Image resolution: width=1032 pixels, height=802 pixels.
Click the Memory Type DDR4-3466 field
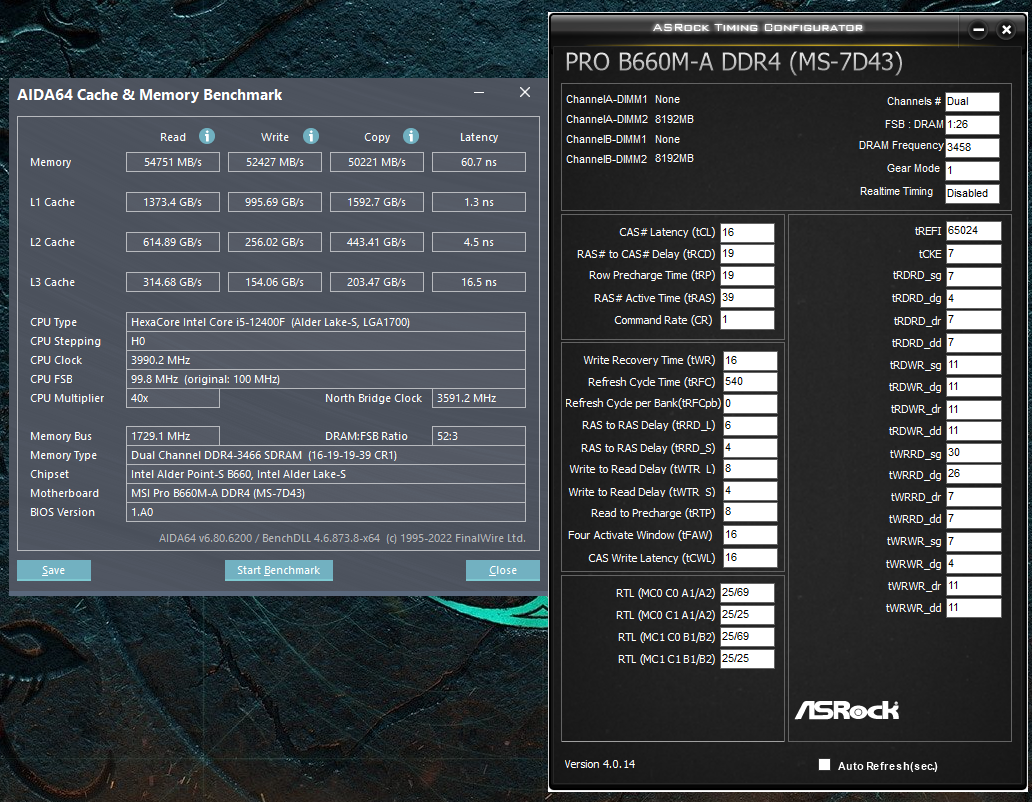[x=326, y=455]
